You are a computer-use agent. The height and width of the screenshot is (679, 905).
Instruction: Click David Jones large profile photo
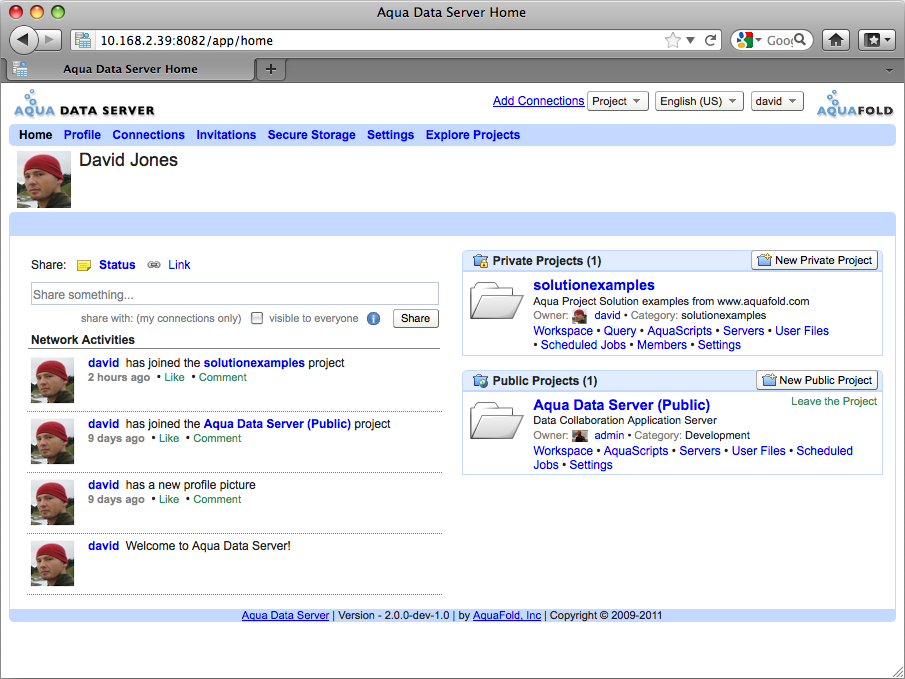coord(44,180)
